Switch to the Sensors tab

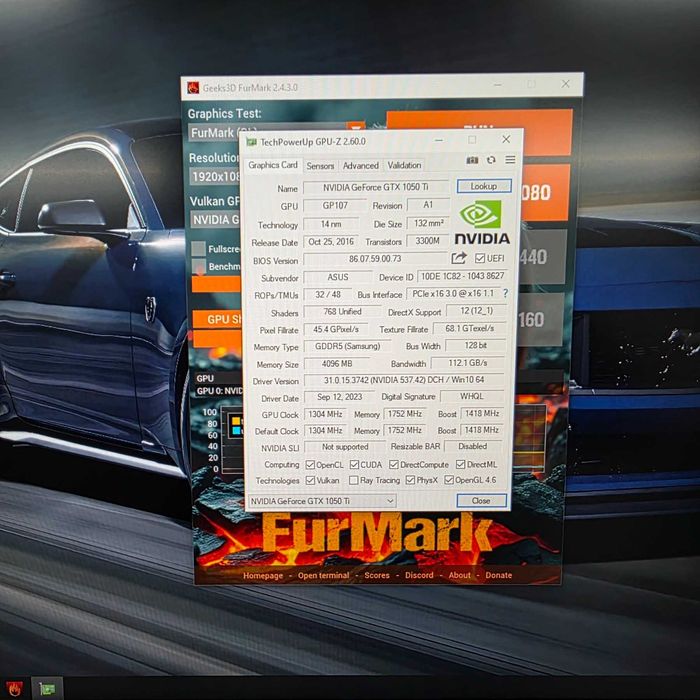(x=320, y=166)
